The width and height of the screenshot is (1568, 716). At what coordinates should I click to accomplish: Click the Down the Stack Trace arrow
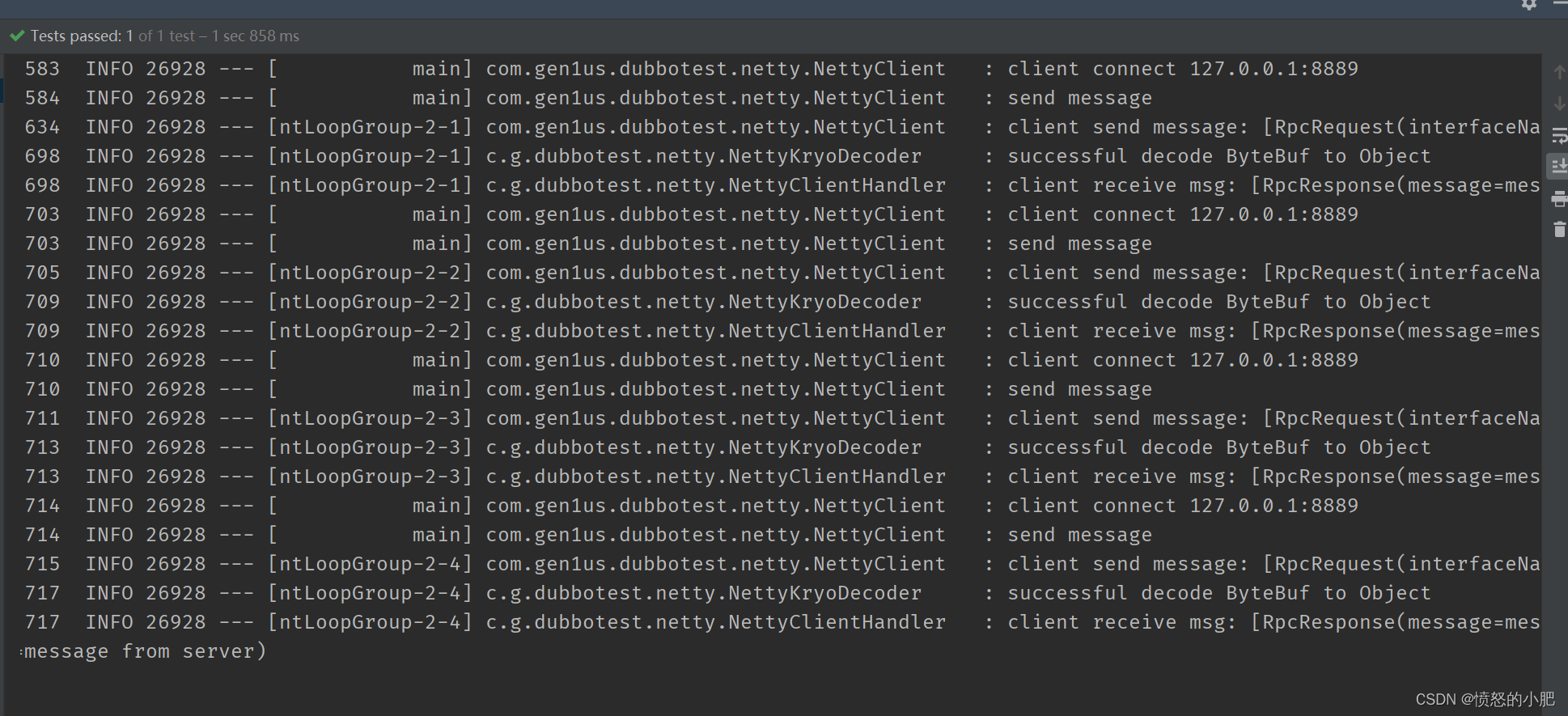point(1559,104)
